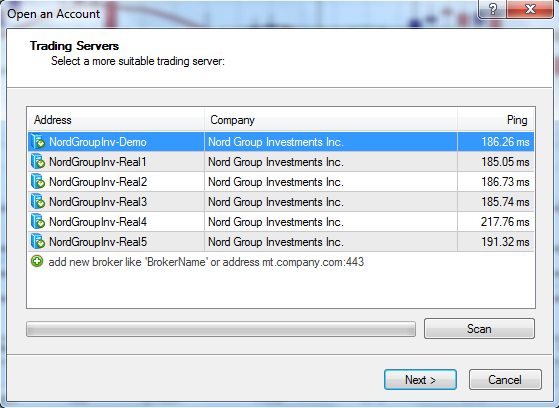Click the 217.76 ms ping value
Image resolution: width=559 pixels, height=408 pixels.
point(505,222)
